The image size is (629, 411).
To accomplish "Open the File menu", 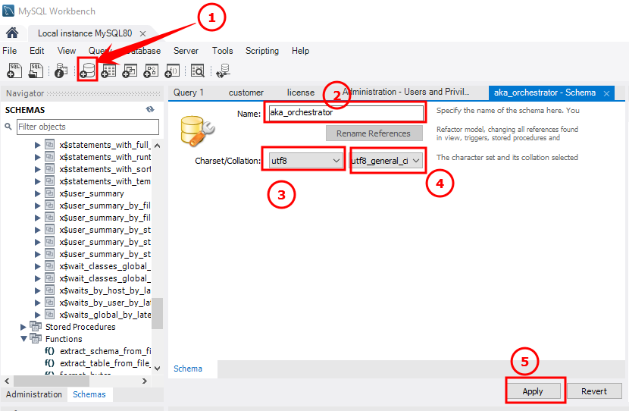I will click(x=10, y=51).
